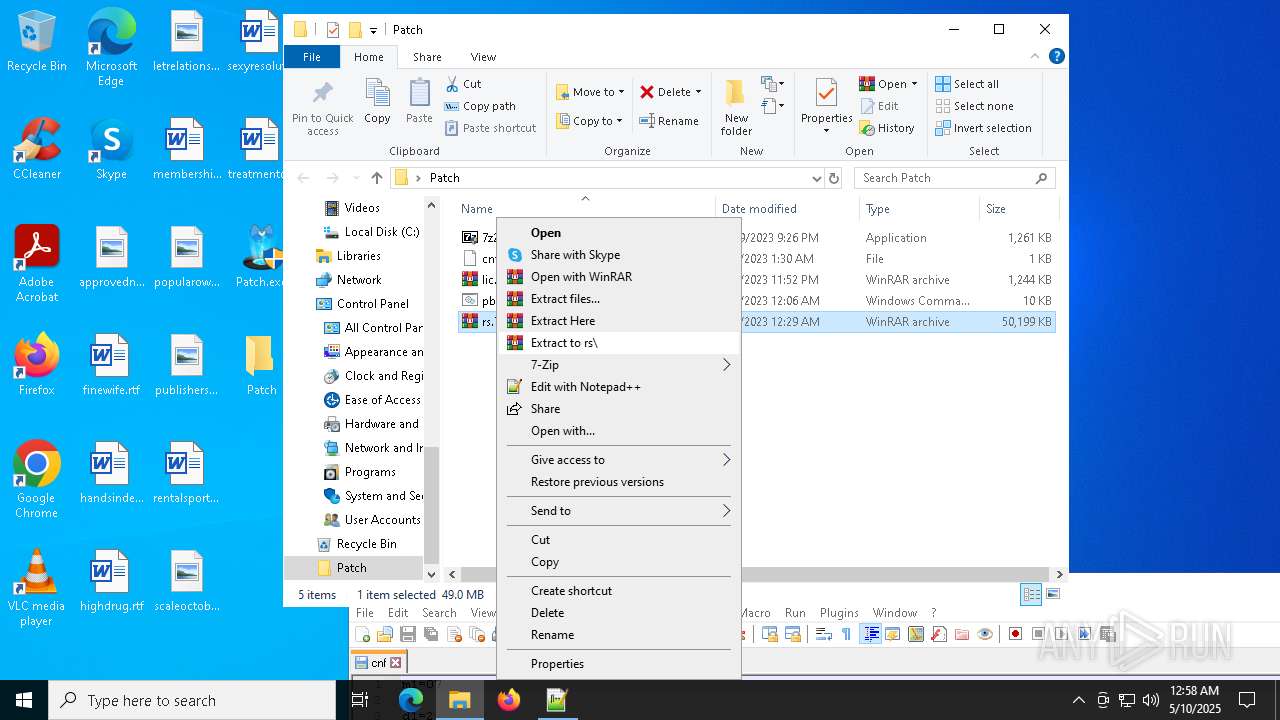The image size is (1280, 720).
Task: Click Notepad++ New file toolbar icon
Action: point(363,634)
